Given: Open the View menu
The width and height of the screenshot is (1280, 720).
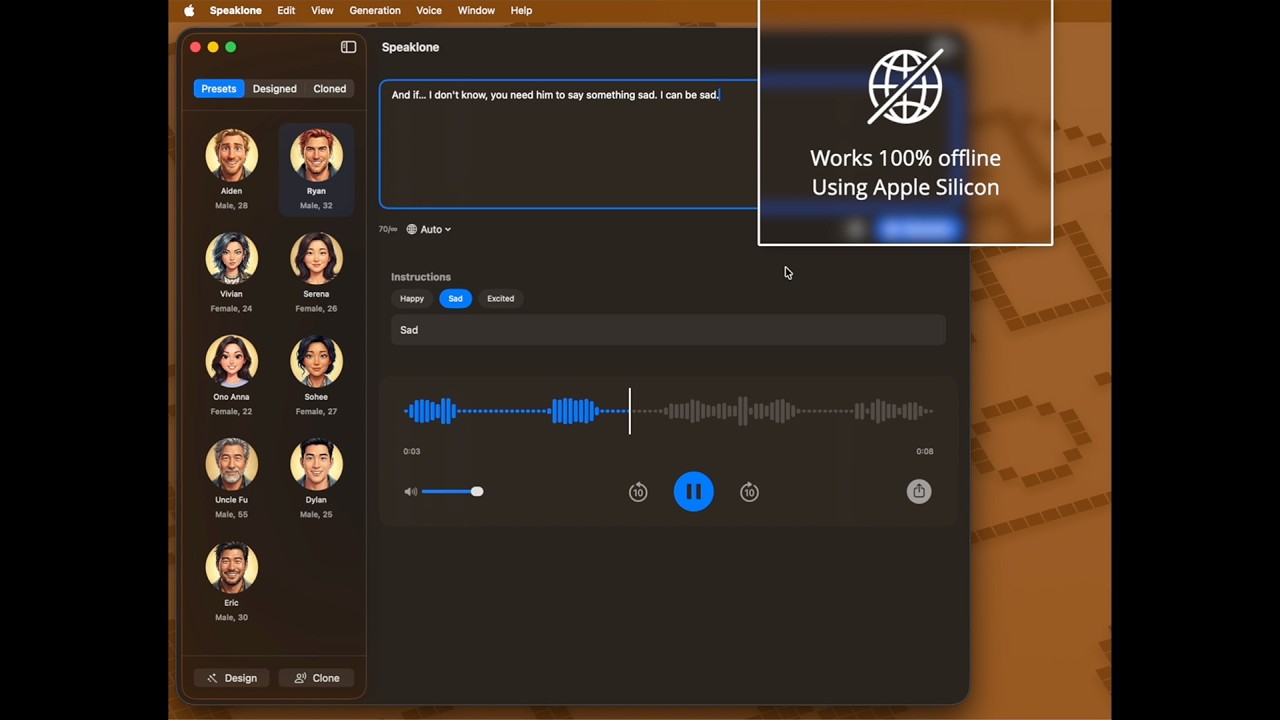Looking at the screenshot, I should point(322,10).
